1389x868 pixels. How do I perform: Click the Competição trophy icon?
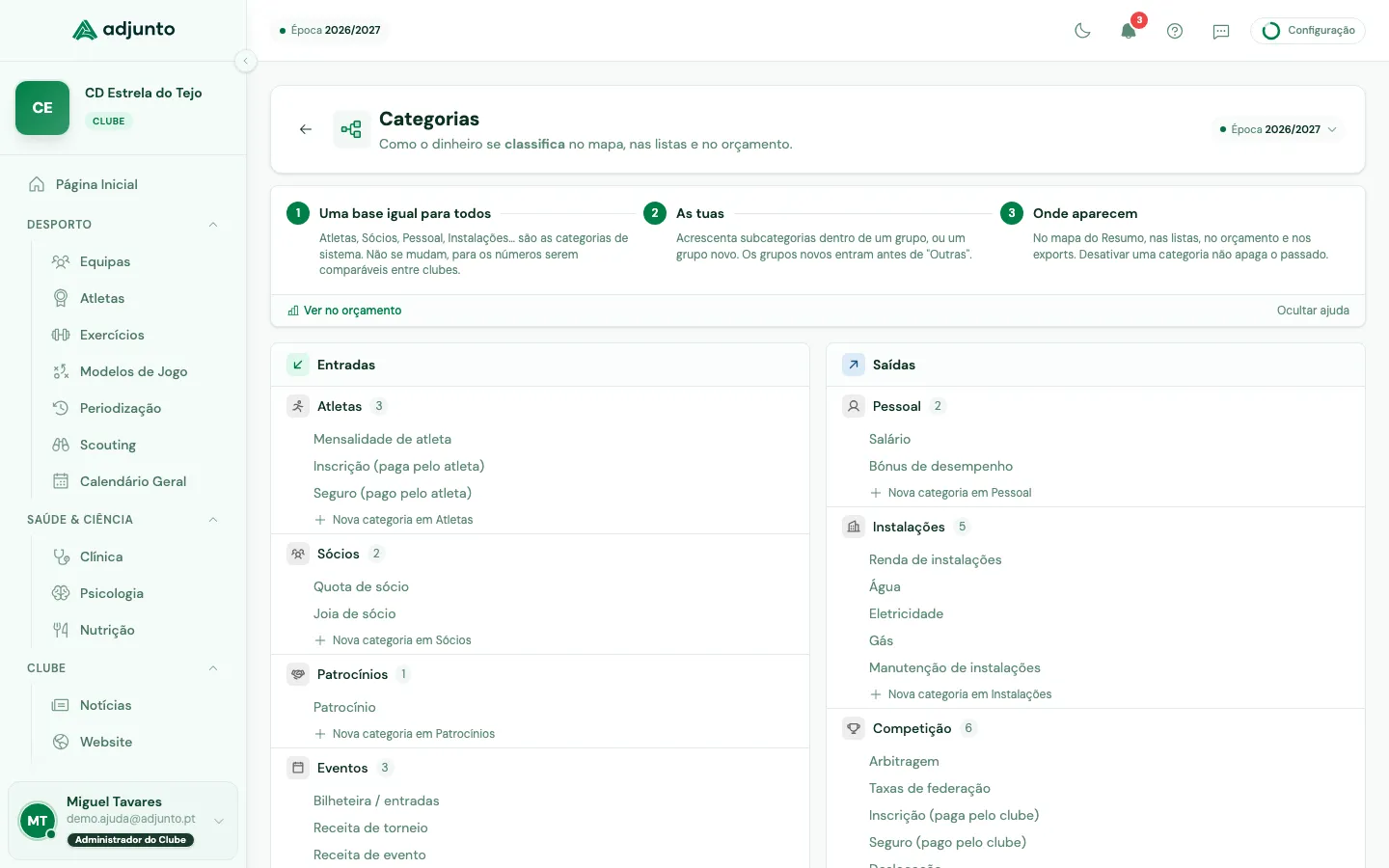(x=854, y=728)
